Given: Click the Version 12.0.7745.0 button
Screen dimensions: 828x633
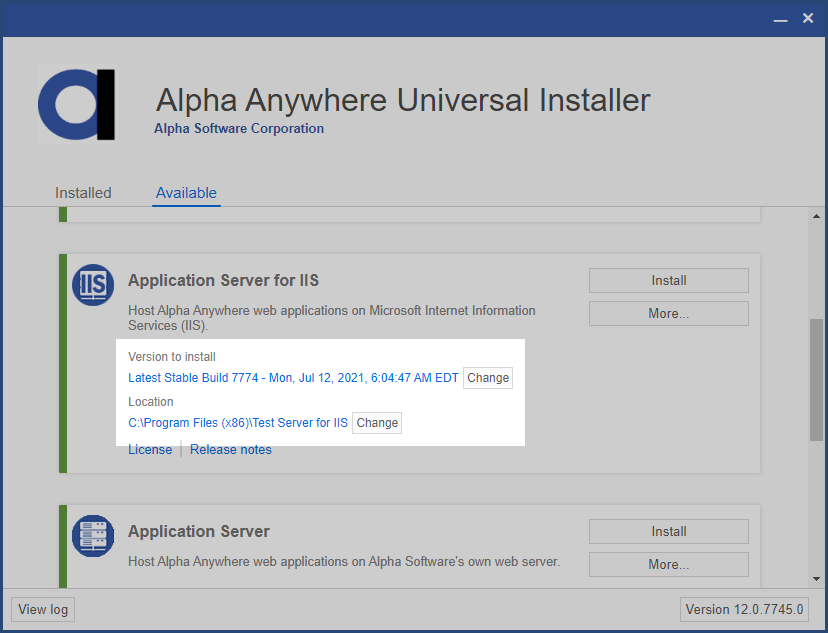Looking at the screenshot, I should 745,610.
